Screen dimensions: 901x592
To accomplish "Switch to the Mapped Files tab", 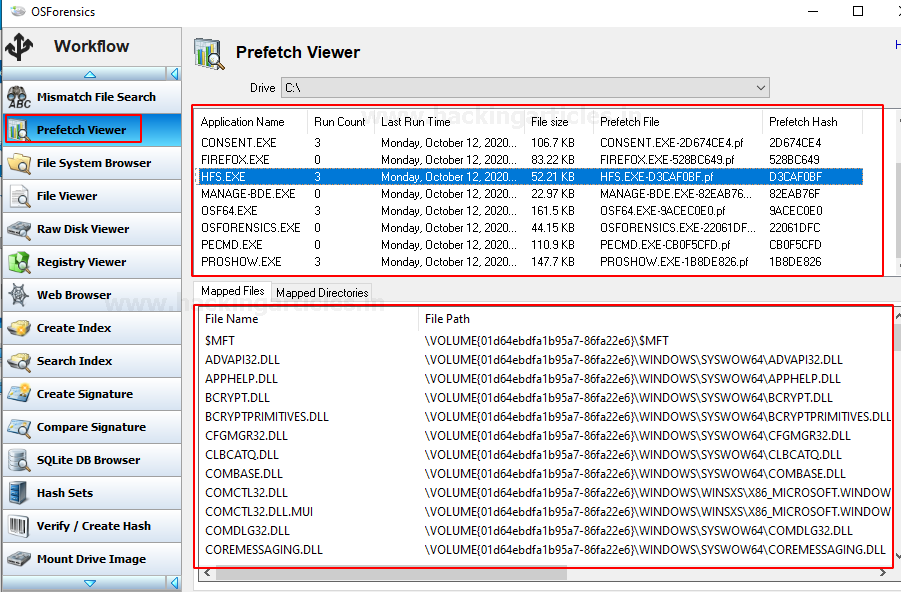I will click(x=232, y=291).
